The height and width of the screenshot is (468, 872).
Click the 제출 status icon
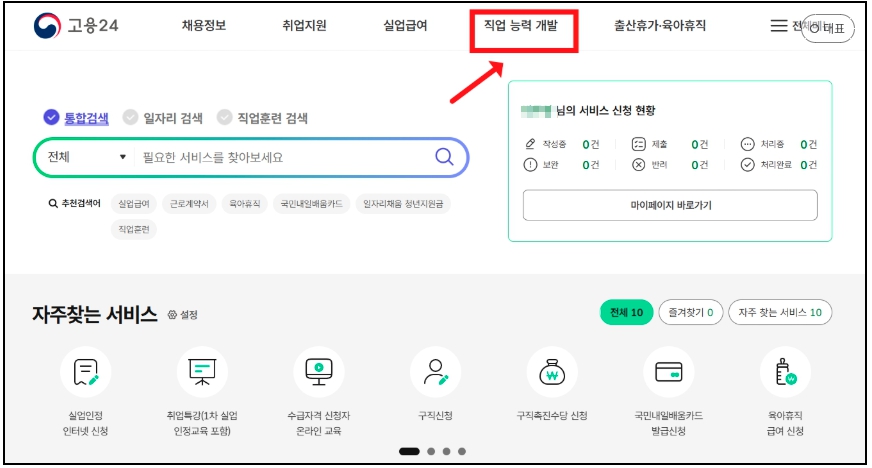[638, 145]
